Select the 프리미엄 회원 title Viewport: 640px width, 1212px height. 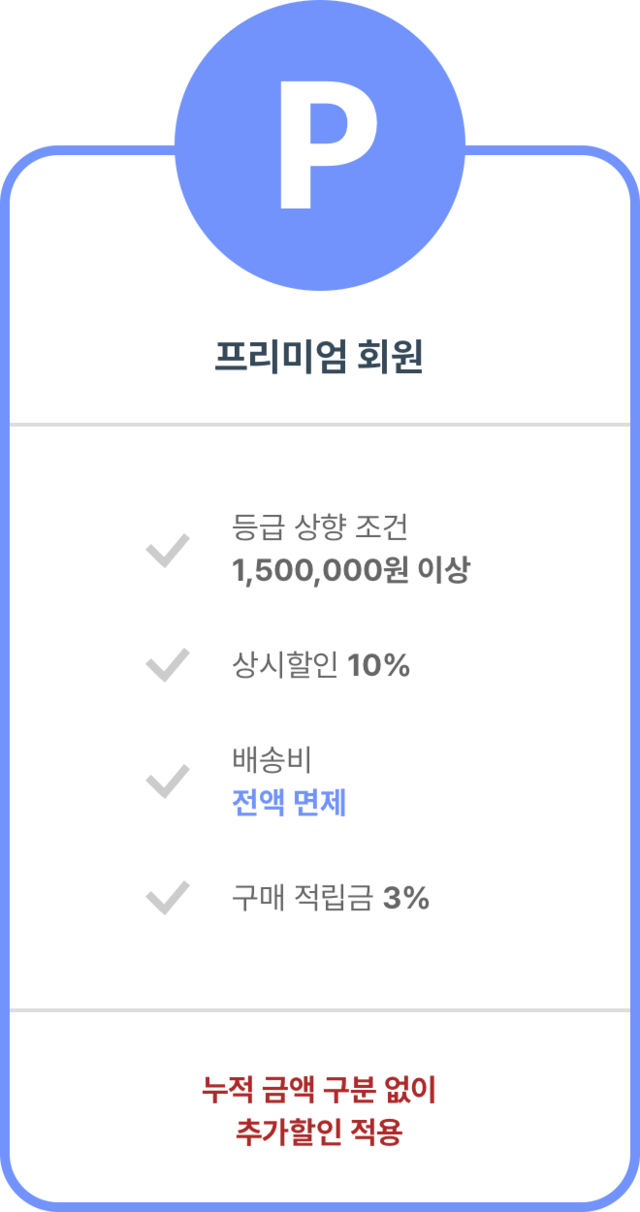319,358
